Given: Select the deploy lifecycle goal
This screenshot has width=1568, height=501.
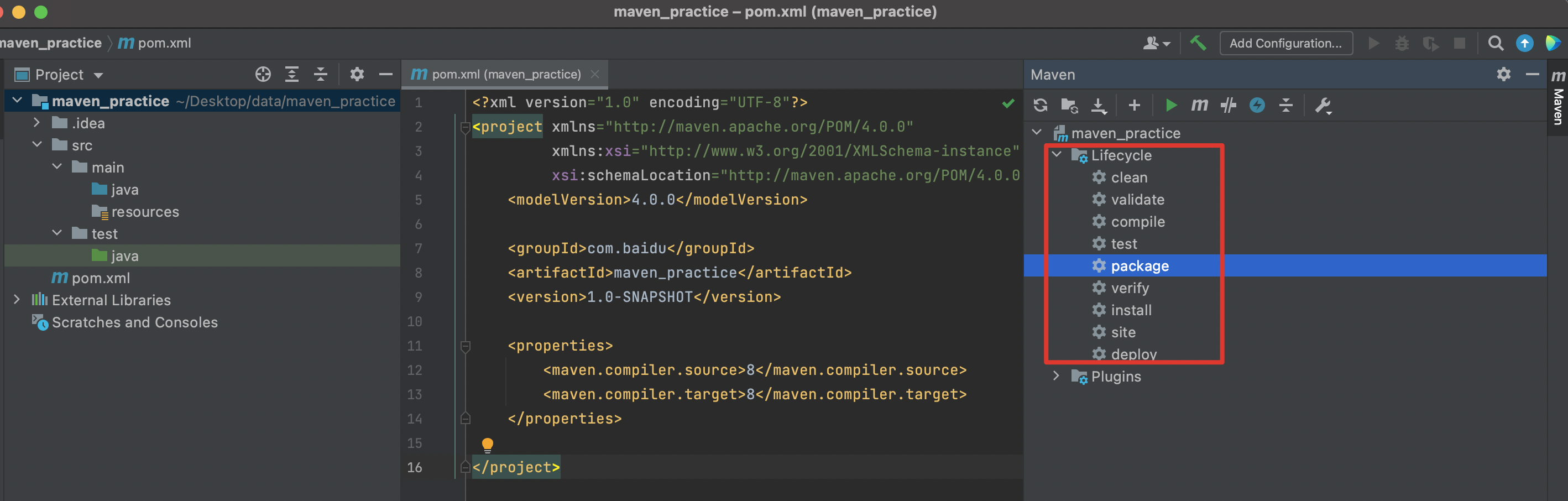Looking at the screenshot, I should (1133, 354).
